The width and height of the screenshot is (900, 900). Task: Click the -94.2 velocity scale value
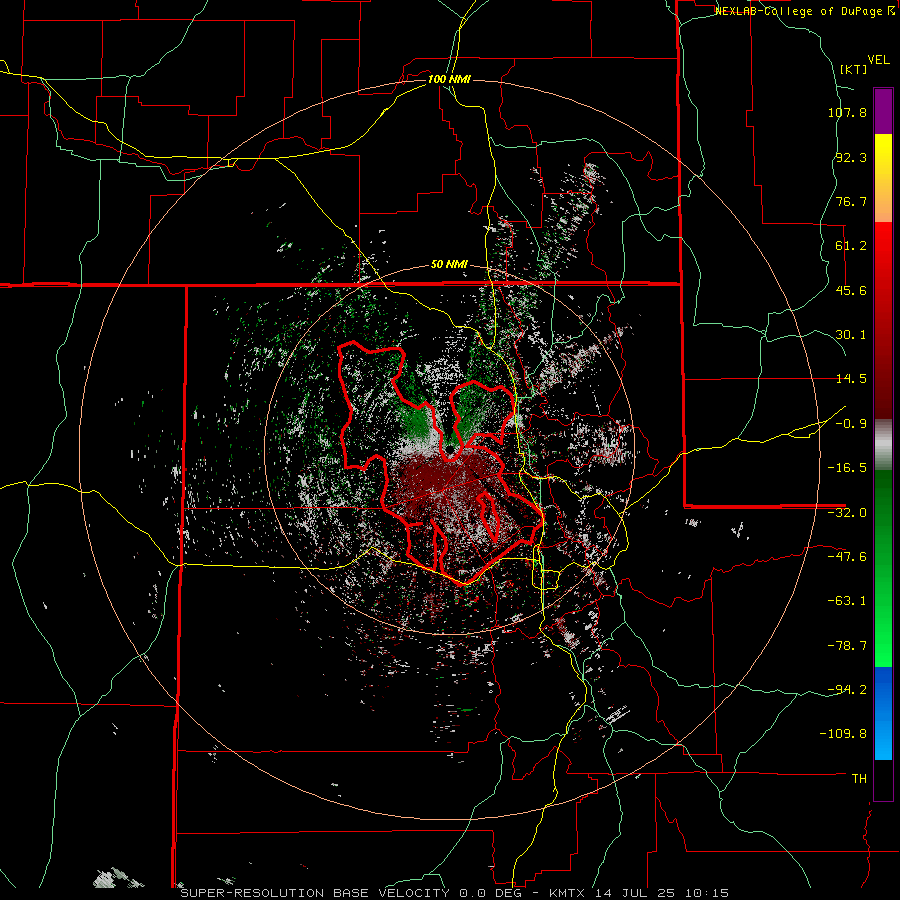click(847, 689)
